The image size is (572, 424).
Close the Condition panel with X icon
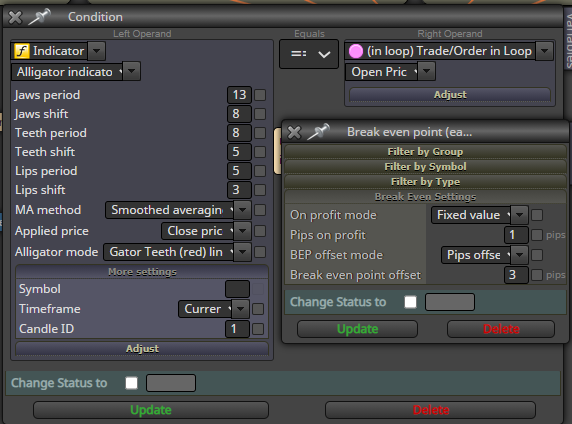click(15, 17)
